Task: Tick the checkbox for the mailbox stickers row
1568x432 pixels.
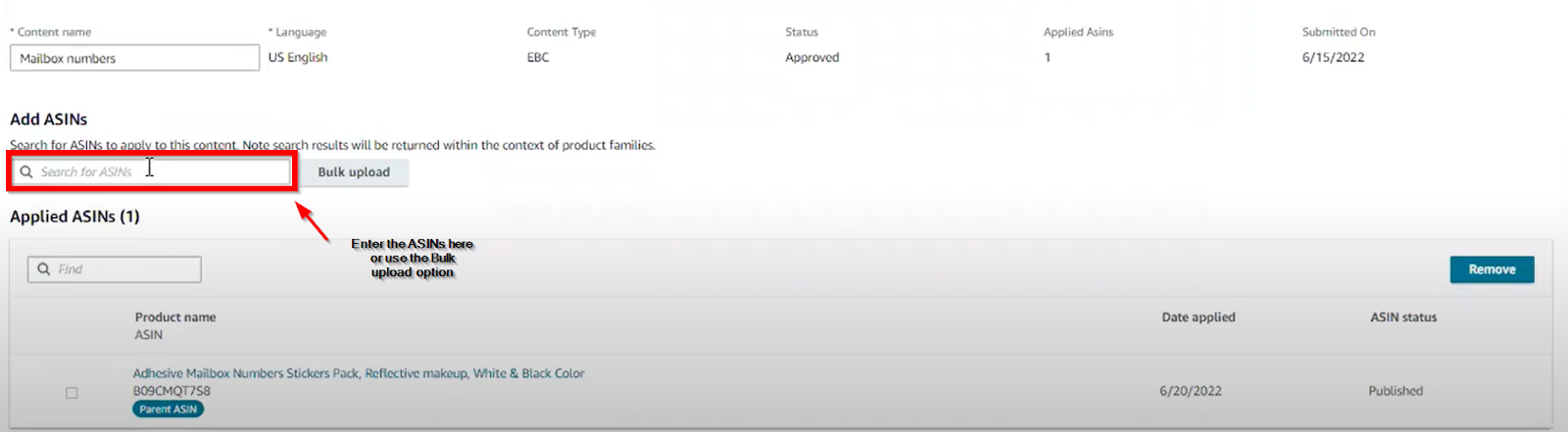Action: (x=72, y=393)
